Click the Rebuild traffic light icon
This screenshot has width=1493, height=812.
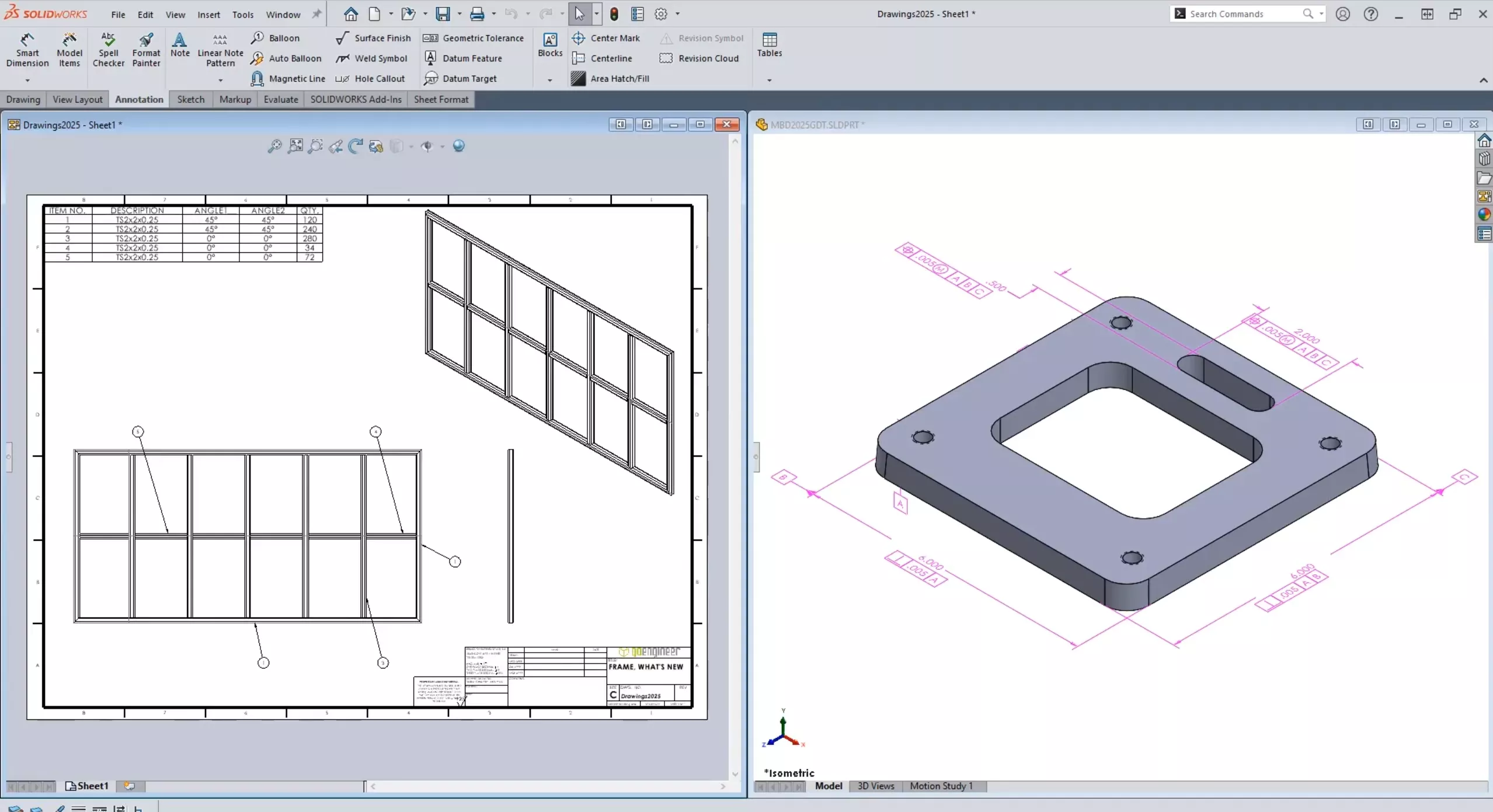(614, 14)
